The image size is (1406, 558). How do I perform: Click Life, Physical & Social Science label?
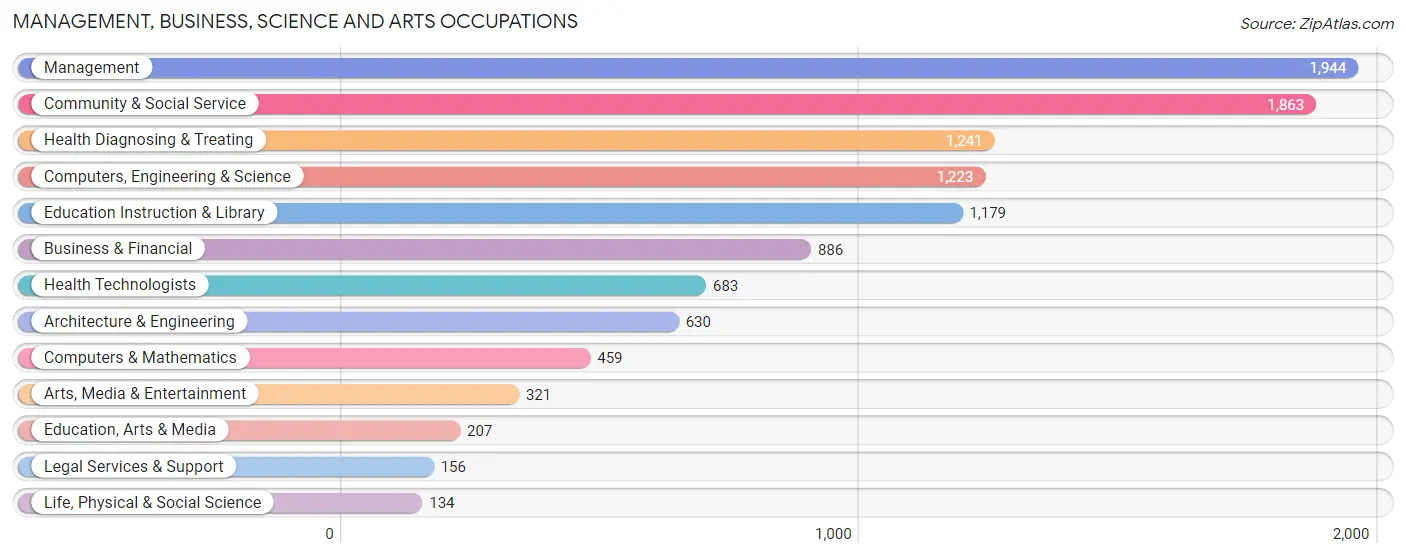point(152,503)
